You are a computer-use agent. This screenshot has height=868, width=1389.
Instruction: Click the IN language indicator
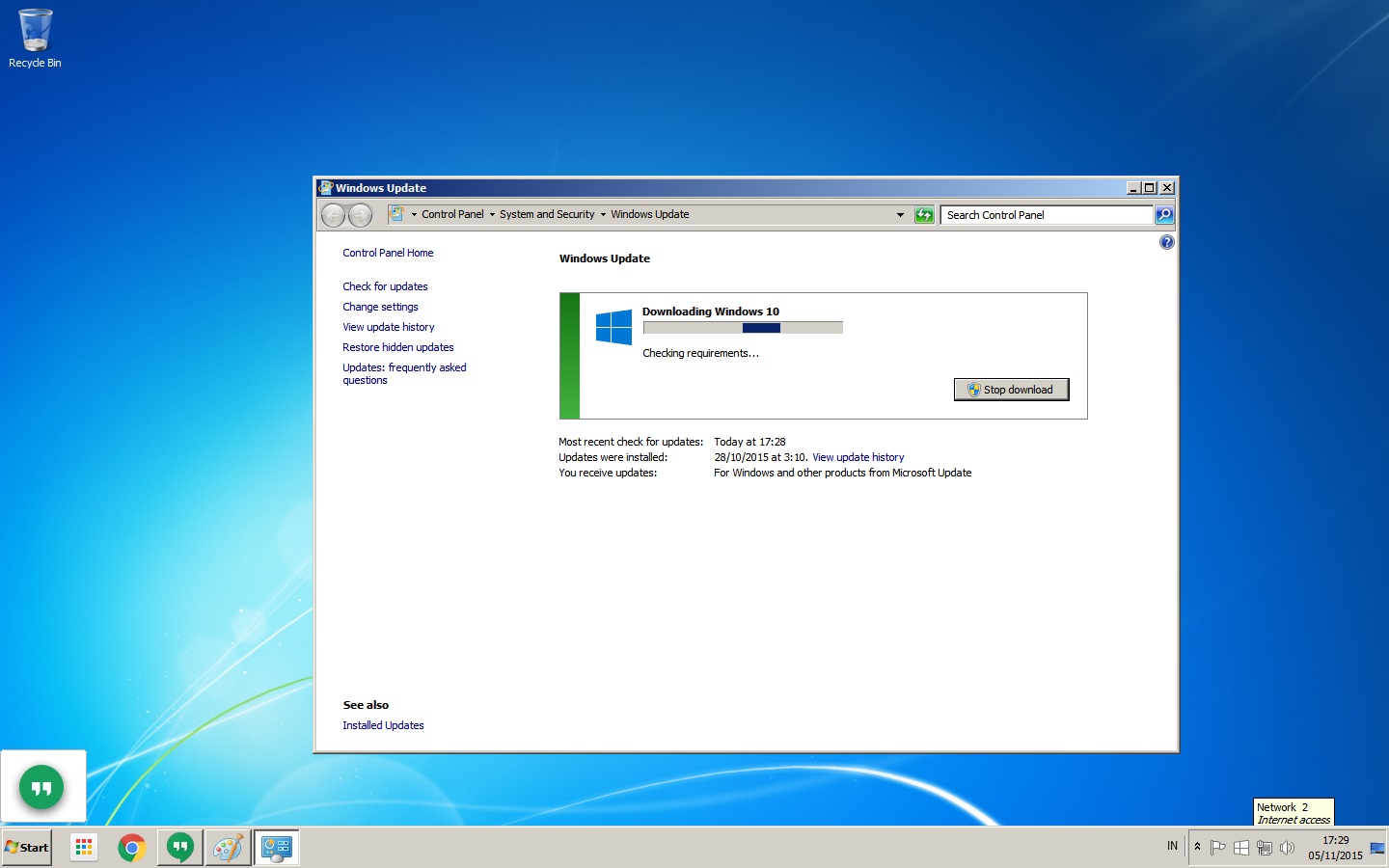(1172, 846)
